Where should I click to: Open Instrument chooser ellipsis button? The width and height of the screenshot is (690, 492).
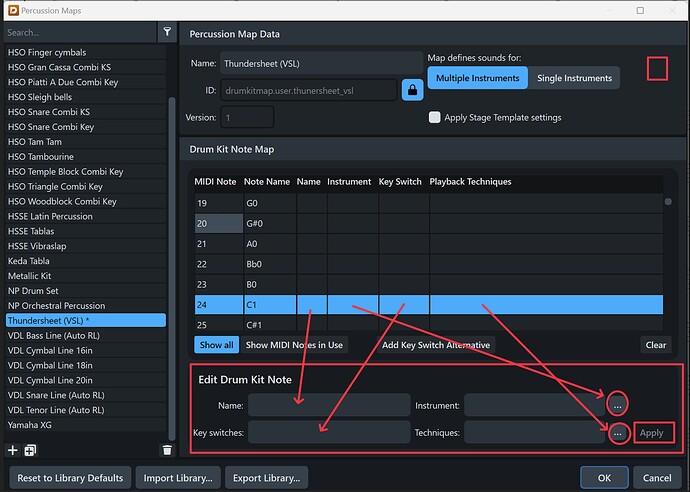pos(617,405)
